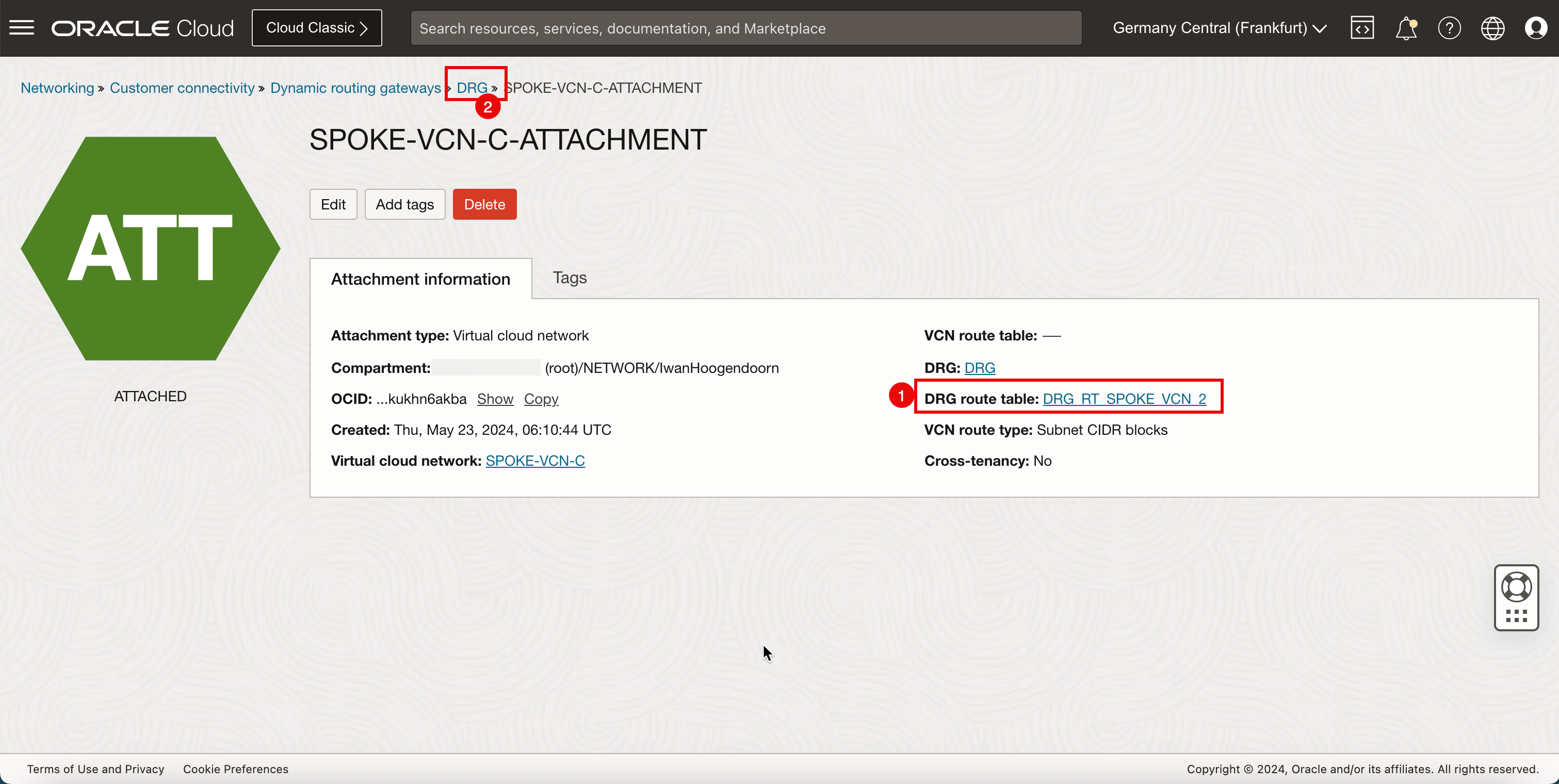Click the Cloud Shell terminal icon
The image size is (1559, 784).
pos(1362,27)
